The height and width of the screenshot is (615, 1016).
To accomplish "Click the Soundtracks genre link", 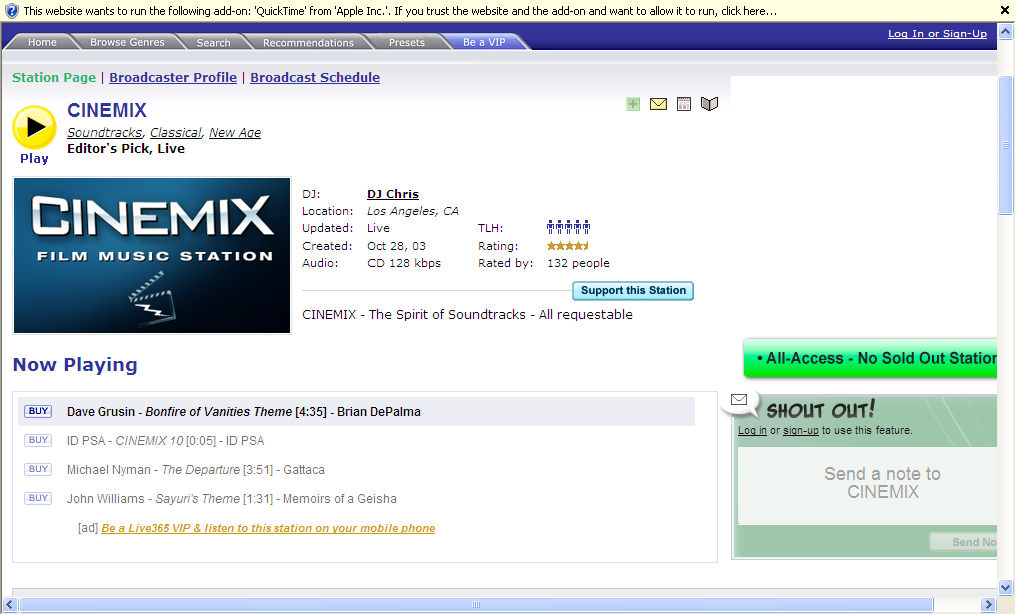I will [x=104, y=132].
